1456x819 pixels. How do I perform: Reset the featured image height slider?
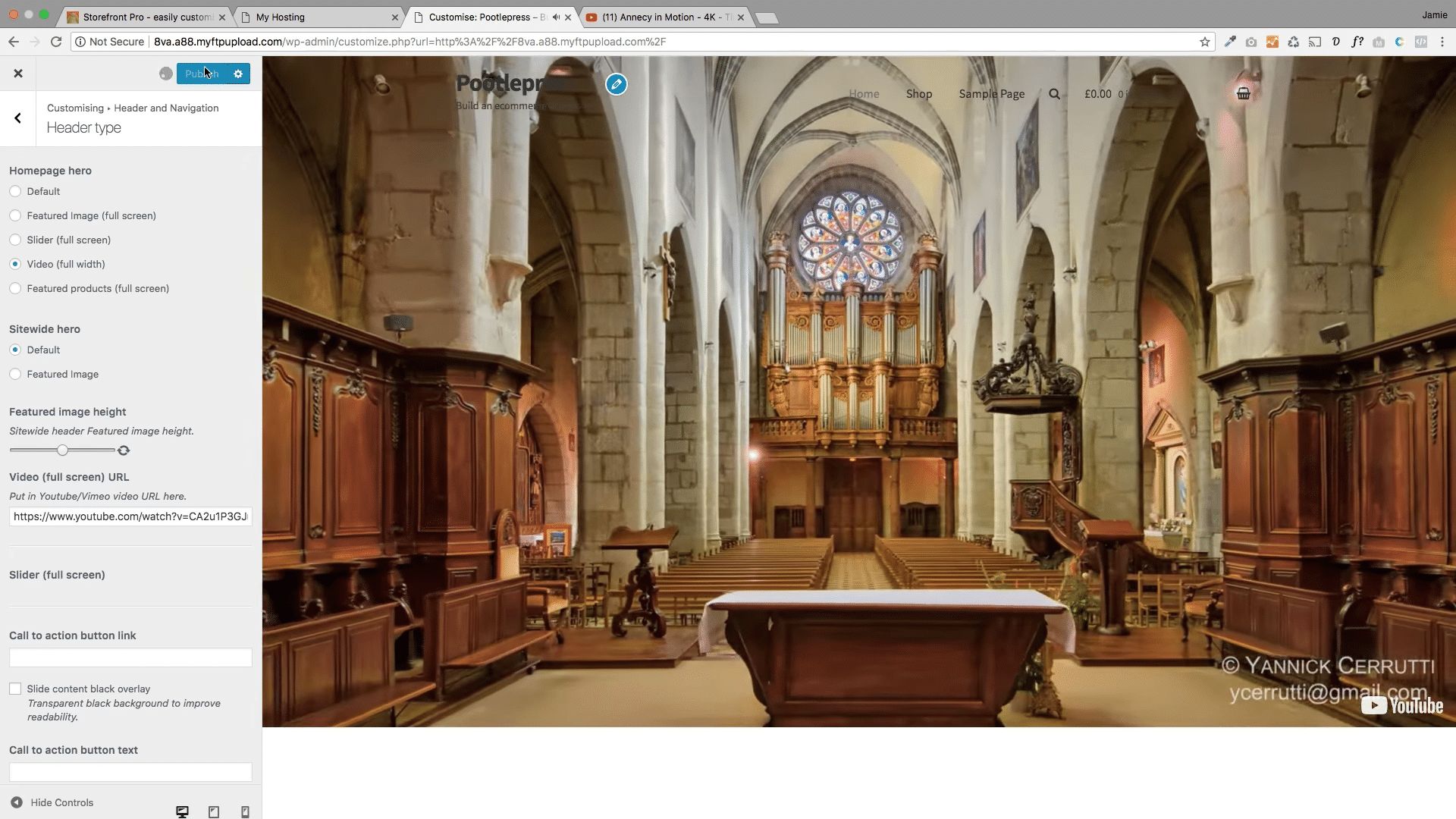(124, 450)
